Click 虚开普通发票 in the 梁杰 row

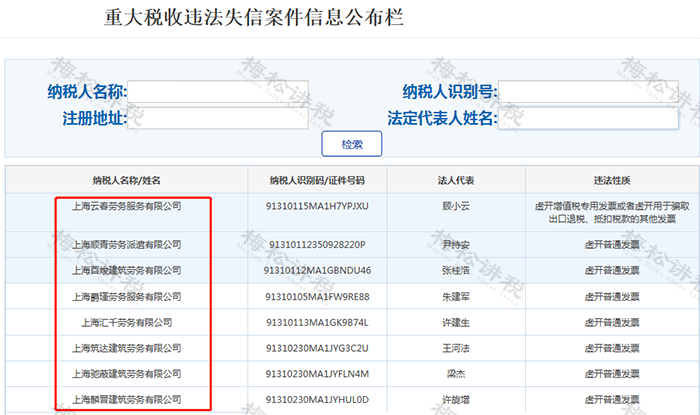612,374
